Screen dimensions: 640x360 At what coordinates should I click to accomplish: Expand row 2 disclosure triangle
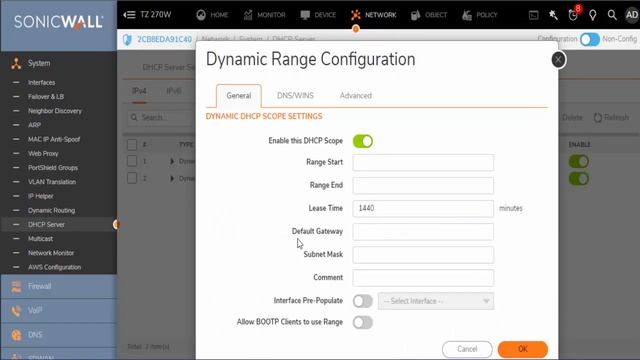(172, 179)
